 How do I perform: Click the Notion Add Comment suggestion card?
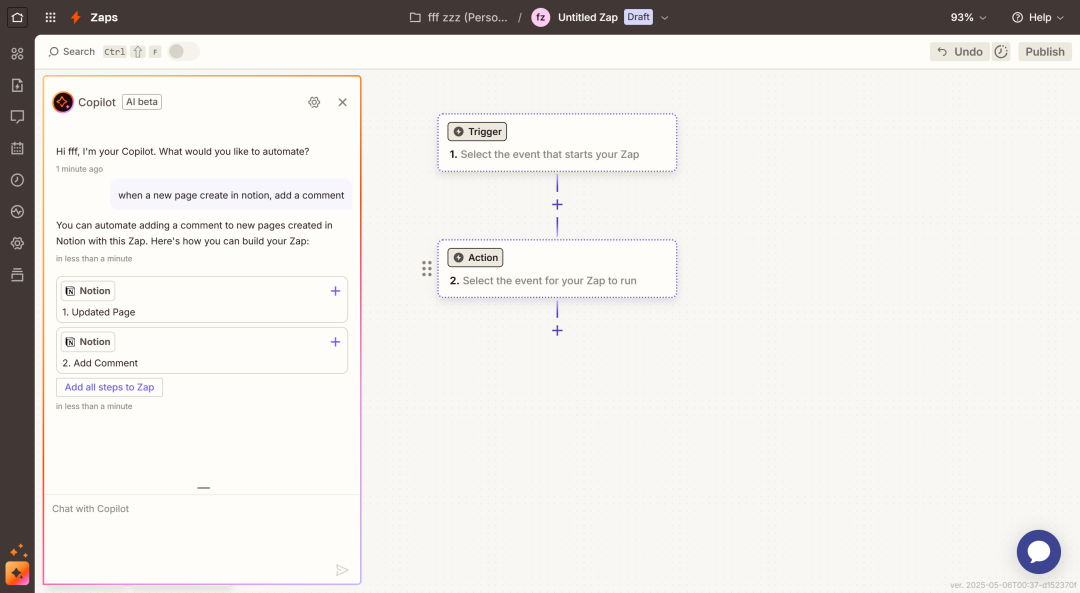tap(202, 351)
